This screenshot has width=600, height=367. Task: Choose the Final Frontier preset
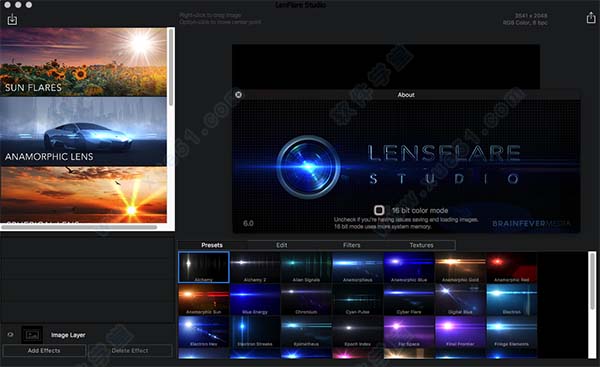tap(460, 331)
